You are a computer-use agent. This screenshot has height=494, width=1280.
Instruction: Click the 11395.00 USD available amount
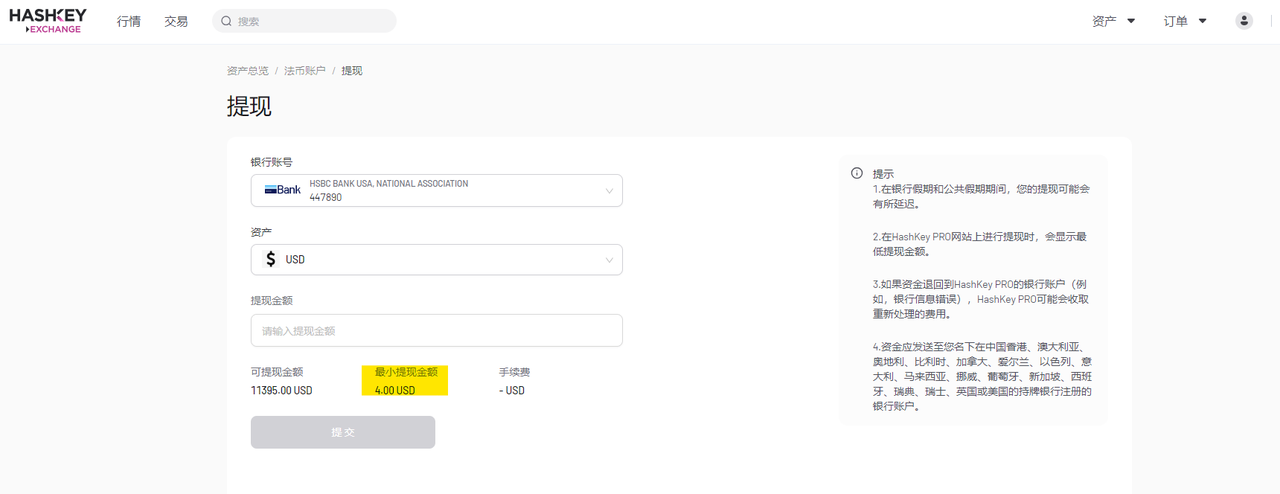pyautogui.click(x=282, y=390)
